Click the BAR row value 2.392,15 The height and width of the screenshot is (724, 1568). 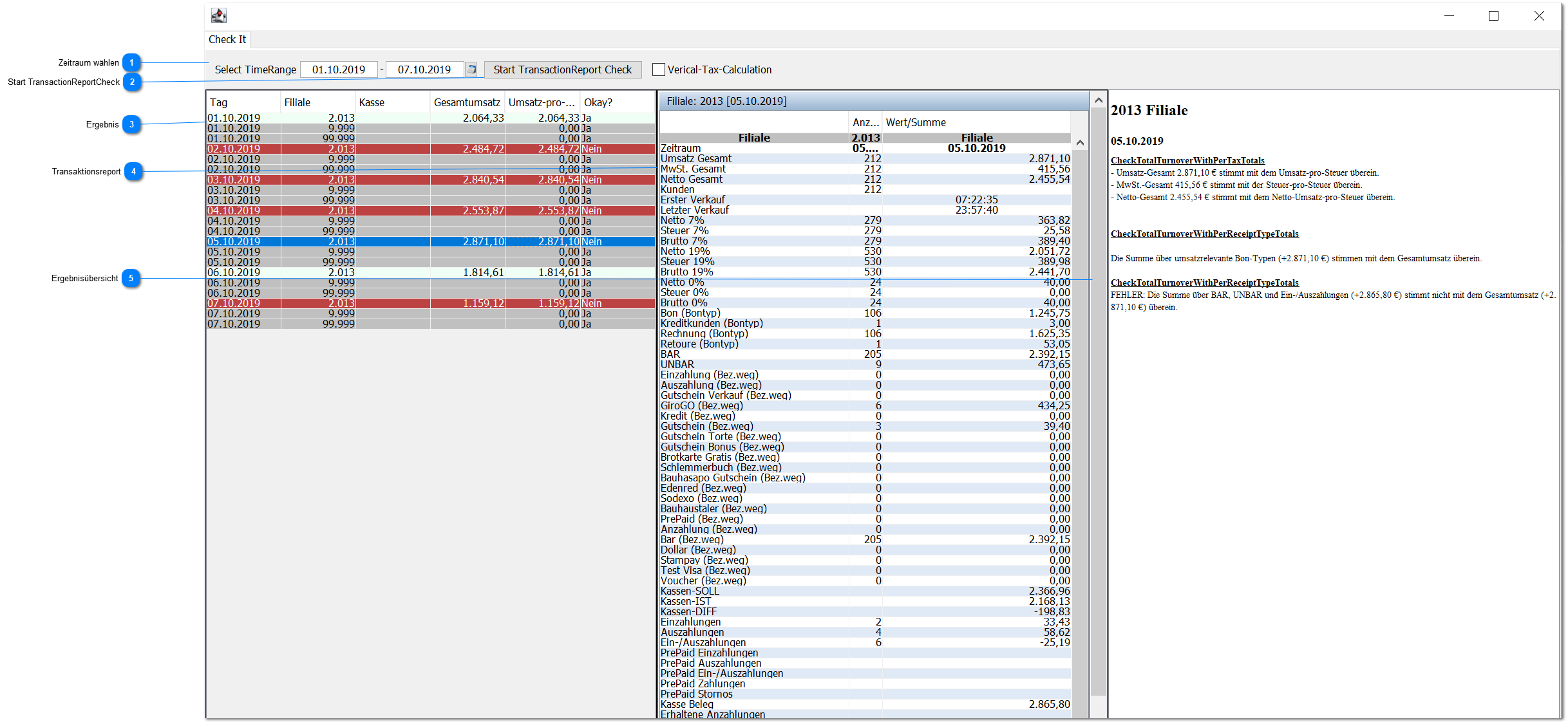coord(1049,354)
